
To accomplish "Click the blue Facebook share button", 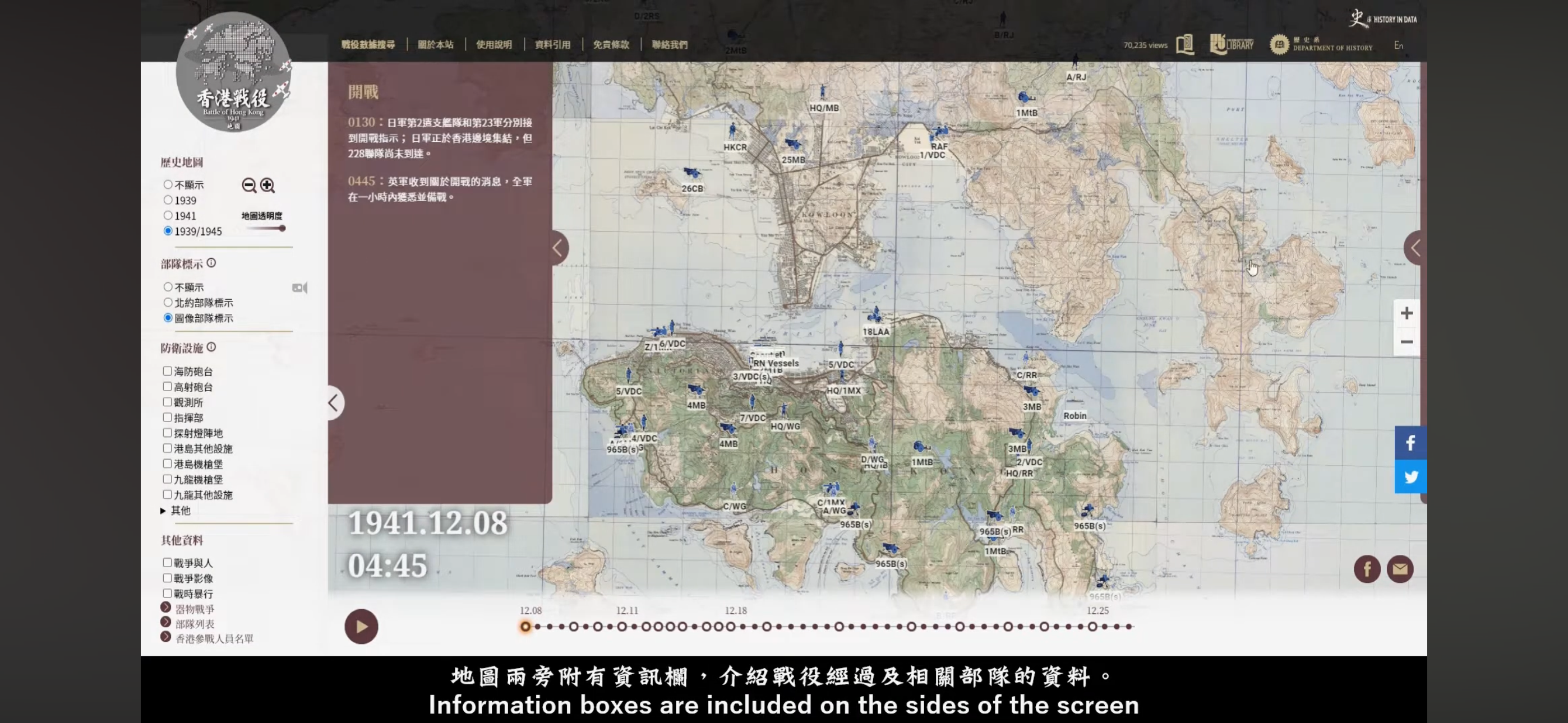I will (x=1410, y=443).
